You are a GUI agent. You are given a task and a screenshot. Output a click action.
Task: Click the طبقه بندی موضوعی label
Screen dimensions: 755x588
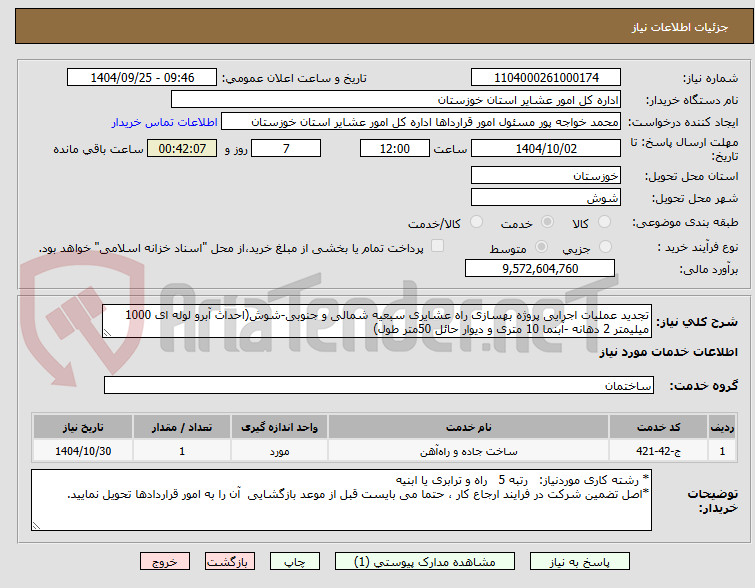coord(685,222)
